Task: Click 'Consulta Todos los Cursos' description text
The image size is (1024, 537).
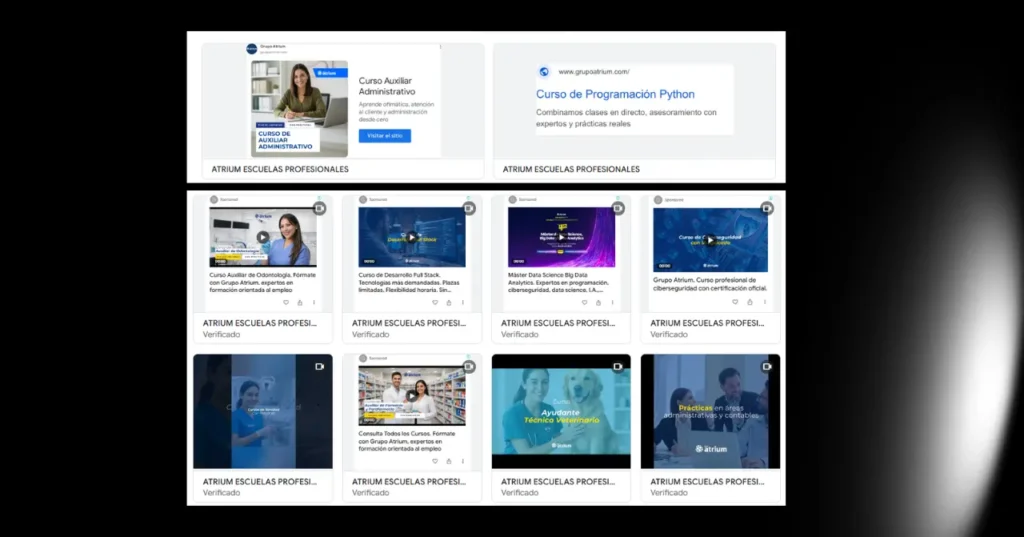Action: click(408, 441)
